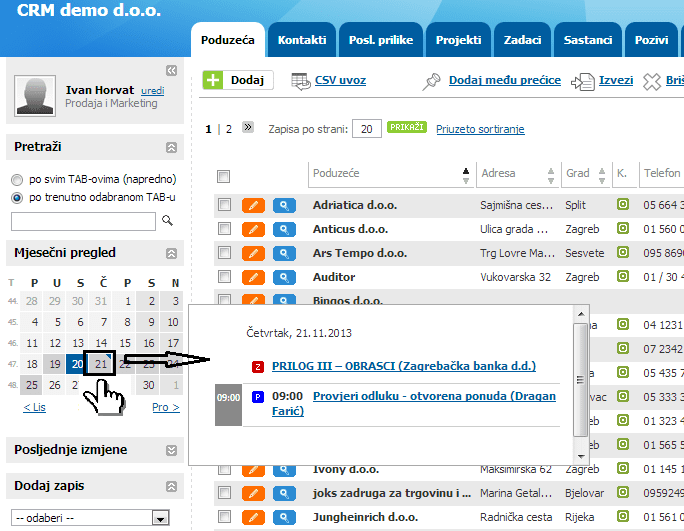Viewport: 684px width, 531px height.
Task: Switch to the Kontakti tab
Action: pyautogui.click(x=302, y=40)
